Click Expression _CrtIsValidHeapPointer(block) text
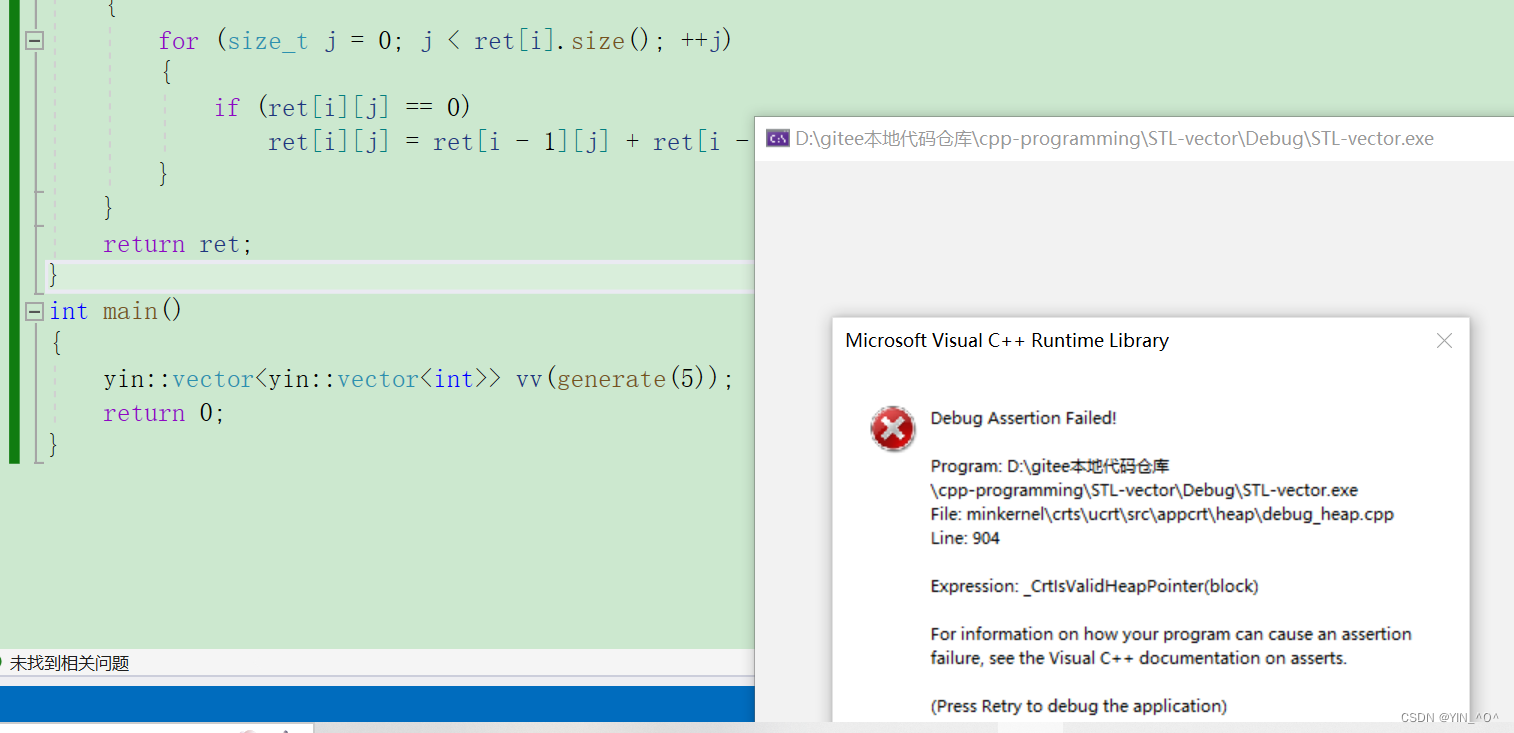Viewport: 1514px width, 733px height. [x=1094, y=586]
